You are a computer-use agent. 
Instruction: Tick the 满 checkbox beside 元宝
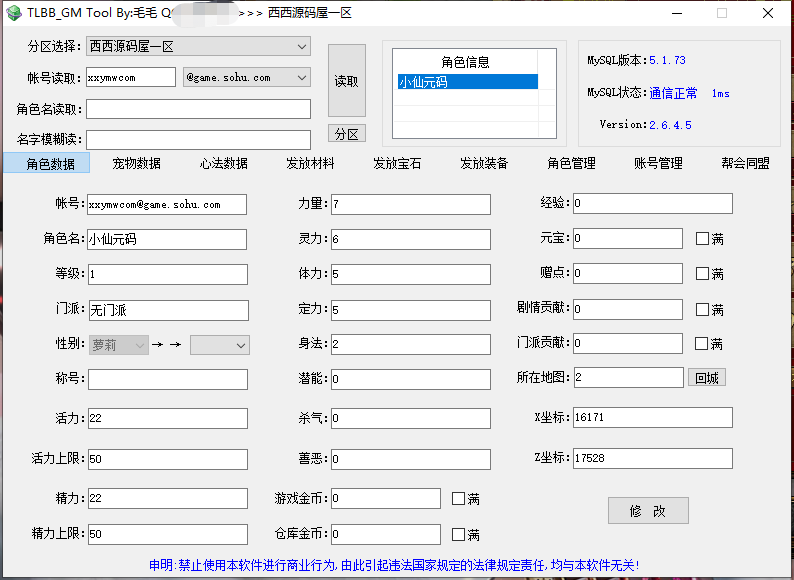point(702,239)
